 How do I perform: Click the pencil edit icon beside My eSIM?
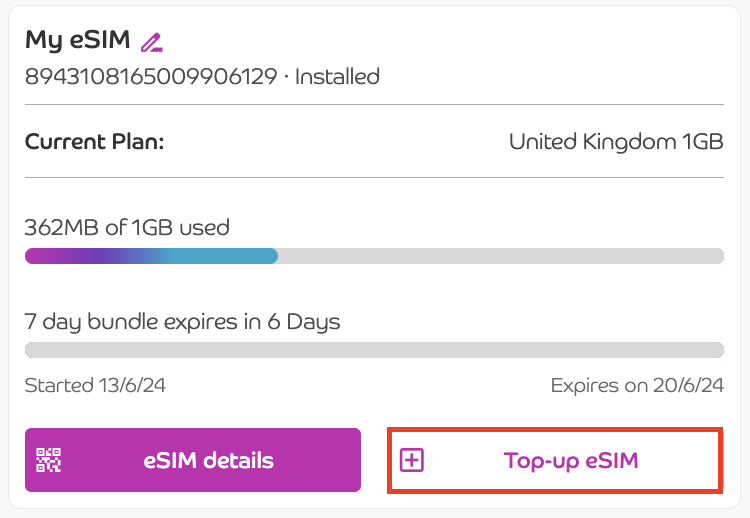151,42
